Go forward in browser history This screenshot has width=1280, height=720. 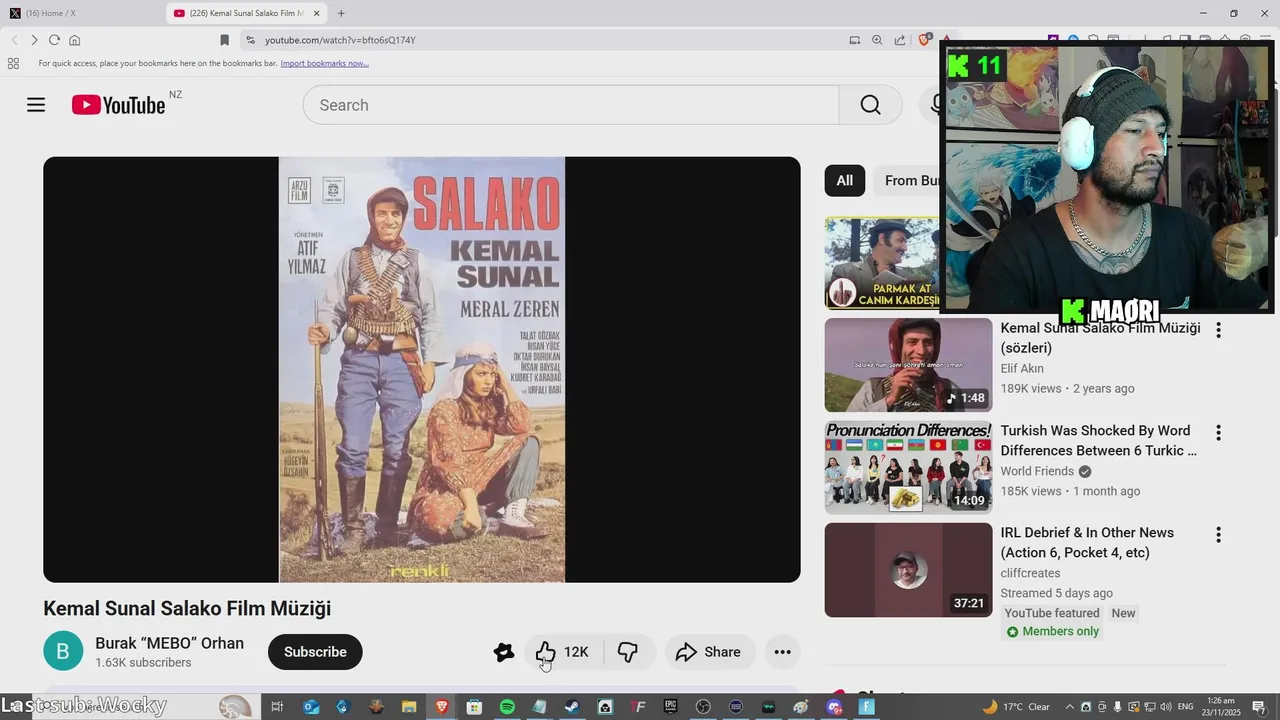click(34, 40)
